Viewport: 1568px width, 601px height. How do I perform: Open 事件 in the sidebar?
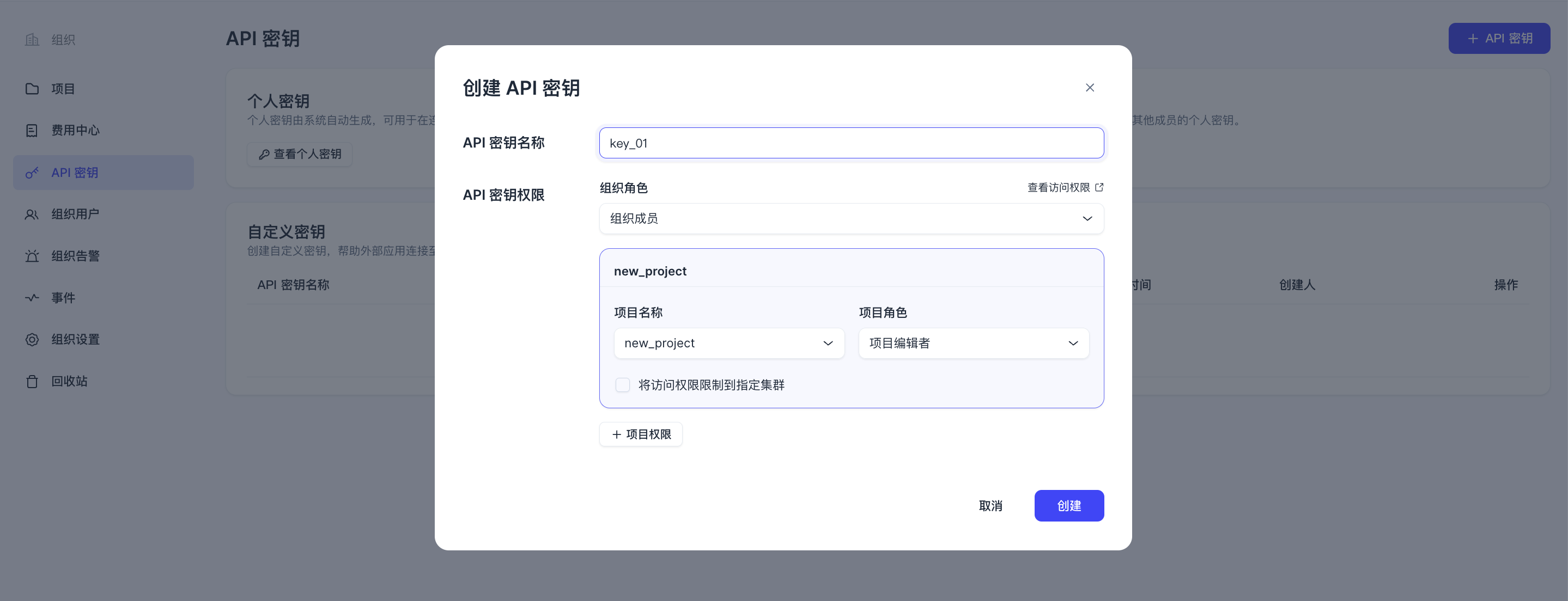pos(104,297)
